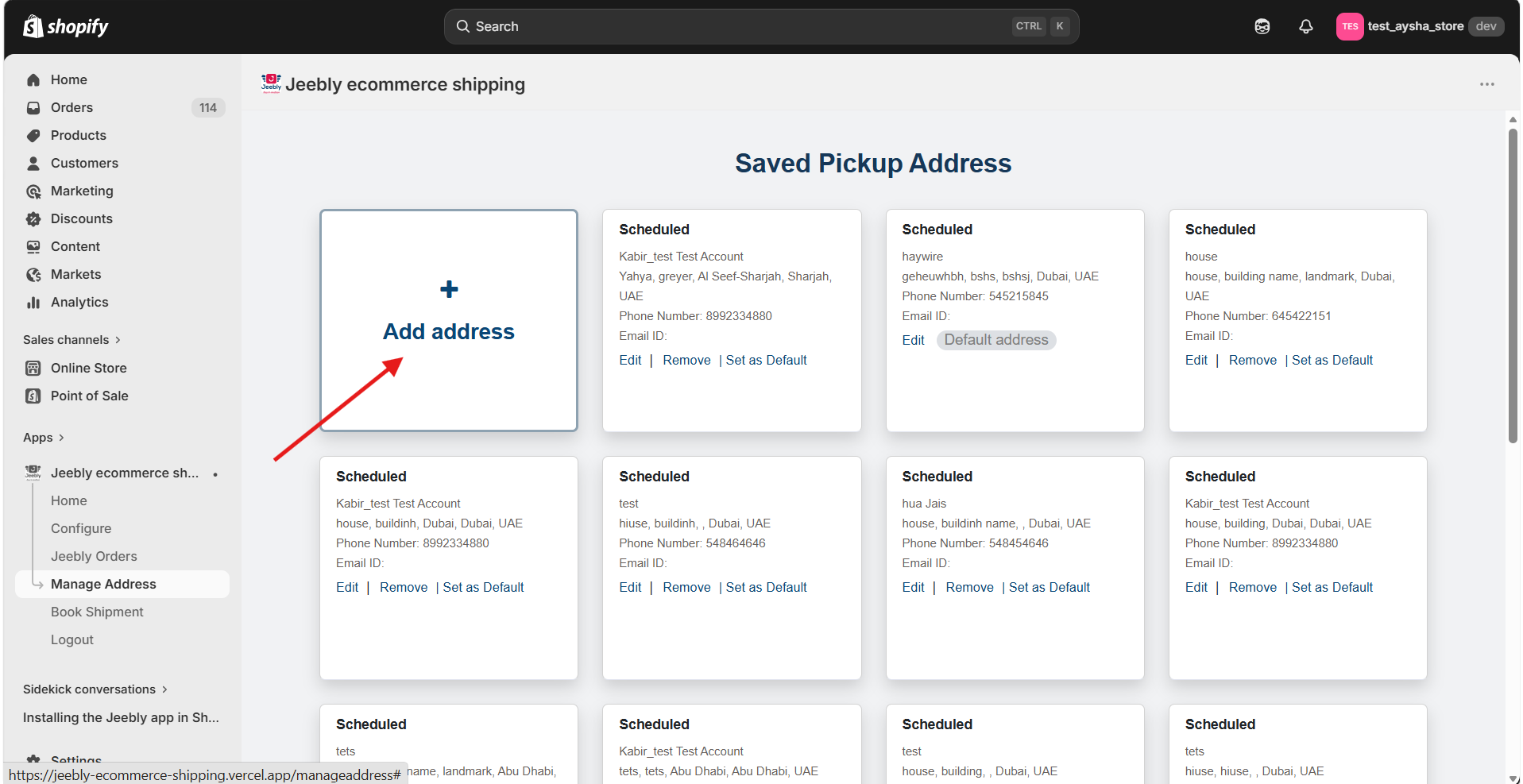Open the three-dot more actions menu
The image size is (1523, 784).
(x=1487, y=84)
